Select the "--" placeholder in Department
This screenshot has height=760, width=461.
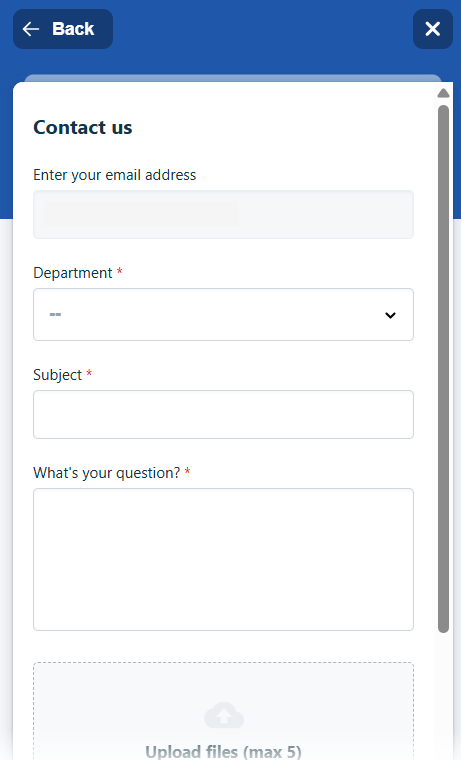pyautogui.click(x=55, y=315)
